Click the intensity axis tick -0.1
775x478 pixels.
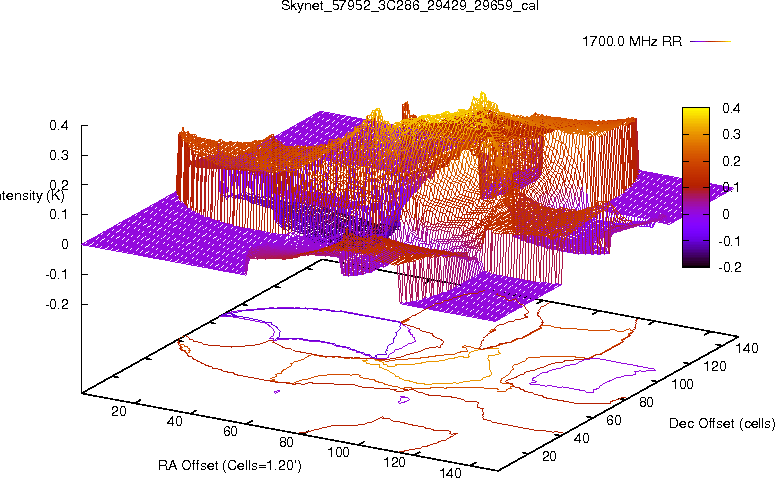pyautogui.click(x=57, y=274)
